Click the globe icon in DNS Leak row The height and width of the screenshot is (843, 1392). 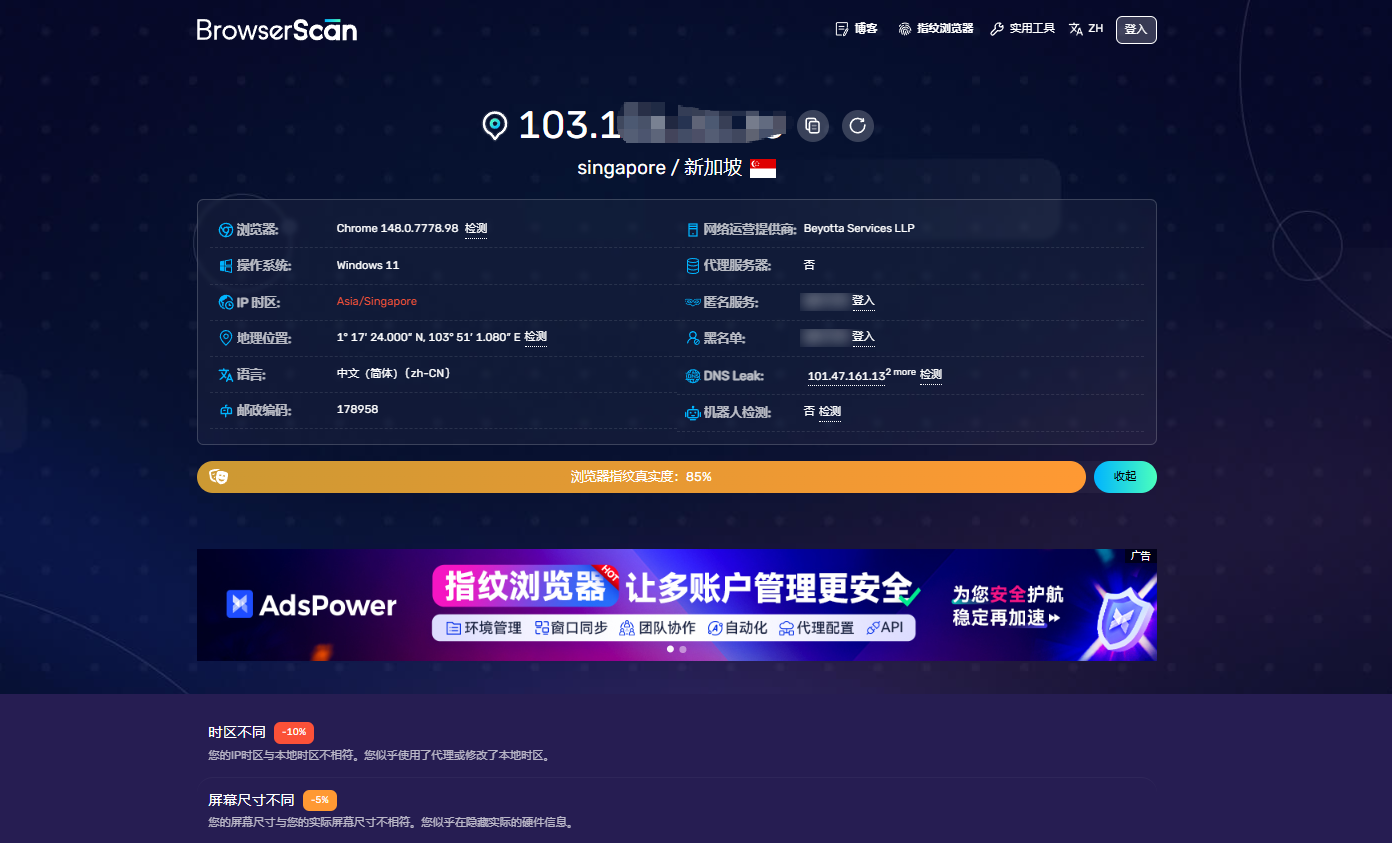[692, 376]
